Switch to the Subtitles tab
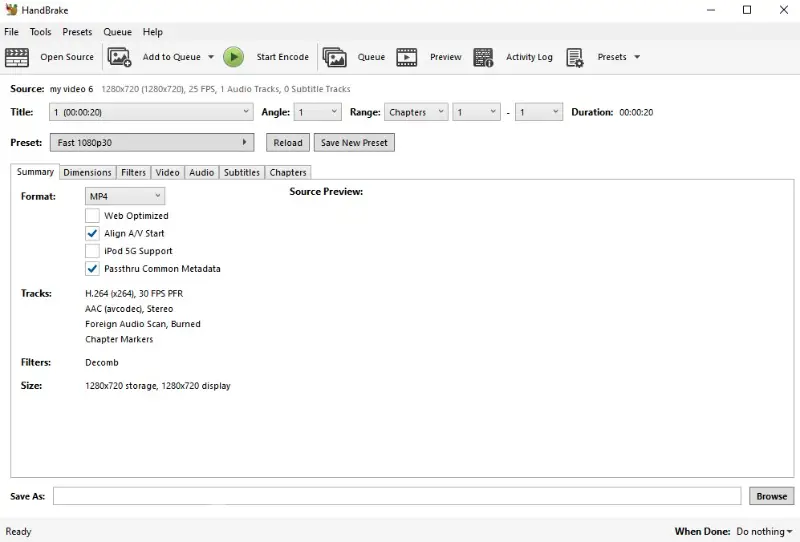Viewport: 800px width, 542px height. coord(242,173)
